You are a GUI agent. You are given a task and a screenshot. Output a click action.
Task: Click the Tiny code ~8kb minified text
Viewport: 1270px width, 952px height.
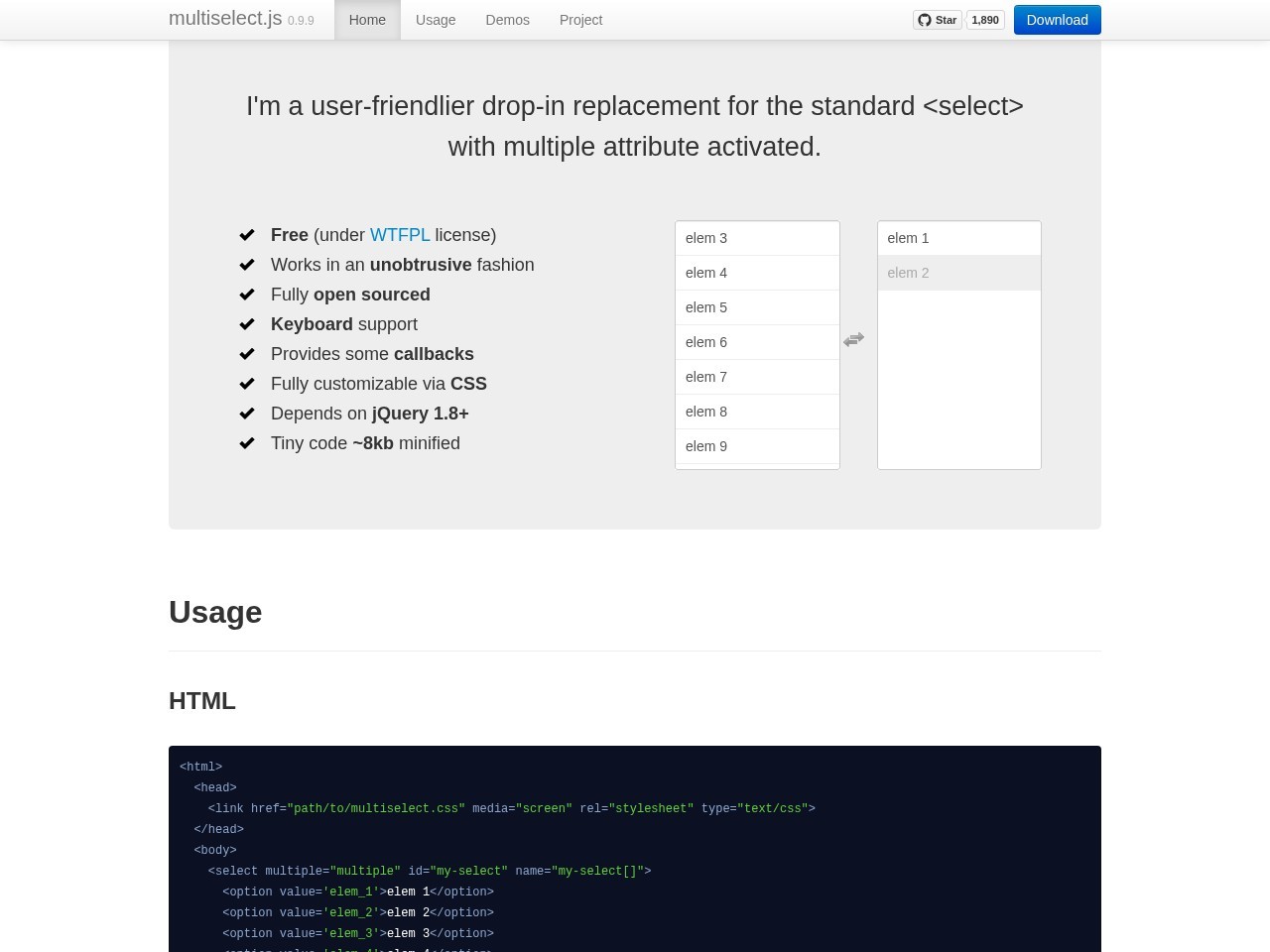[x=365, y=443]
